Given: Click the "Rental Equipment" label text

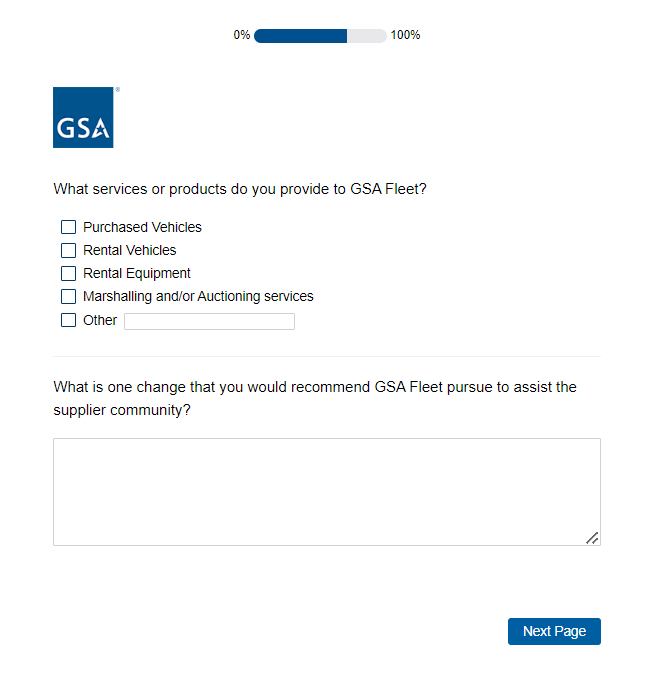Looking at the screenshot, I should (x=137, y=273).
